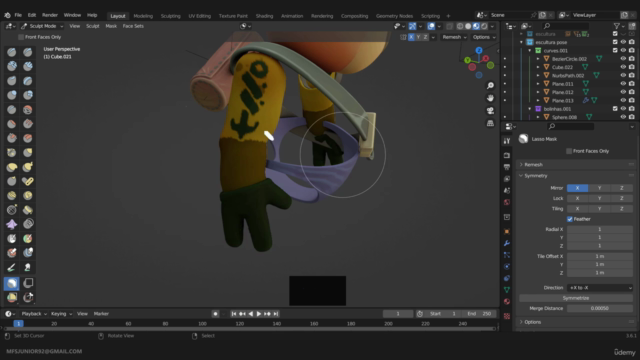Click the End frame 250 field

480,313
